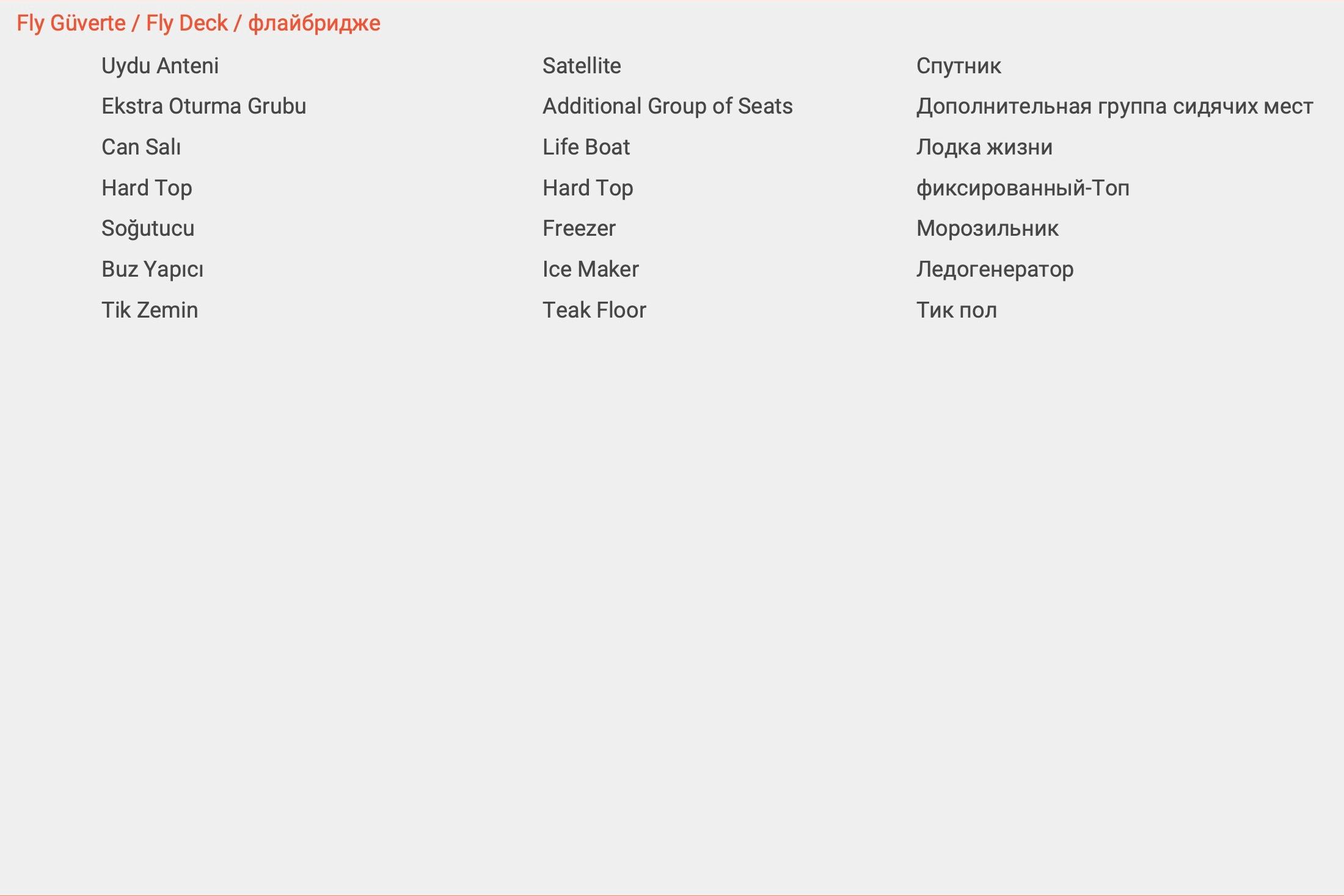Select Ekstra Oturma Grubu item
1344x896 pixels.
[x=203, y=106]
